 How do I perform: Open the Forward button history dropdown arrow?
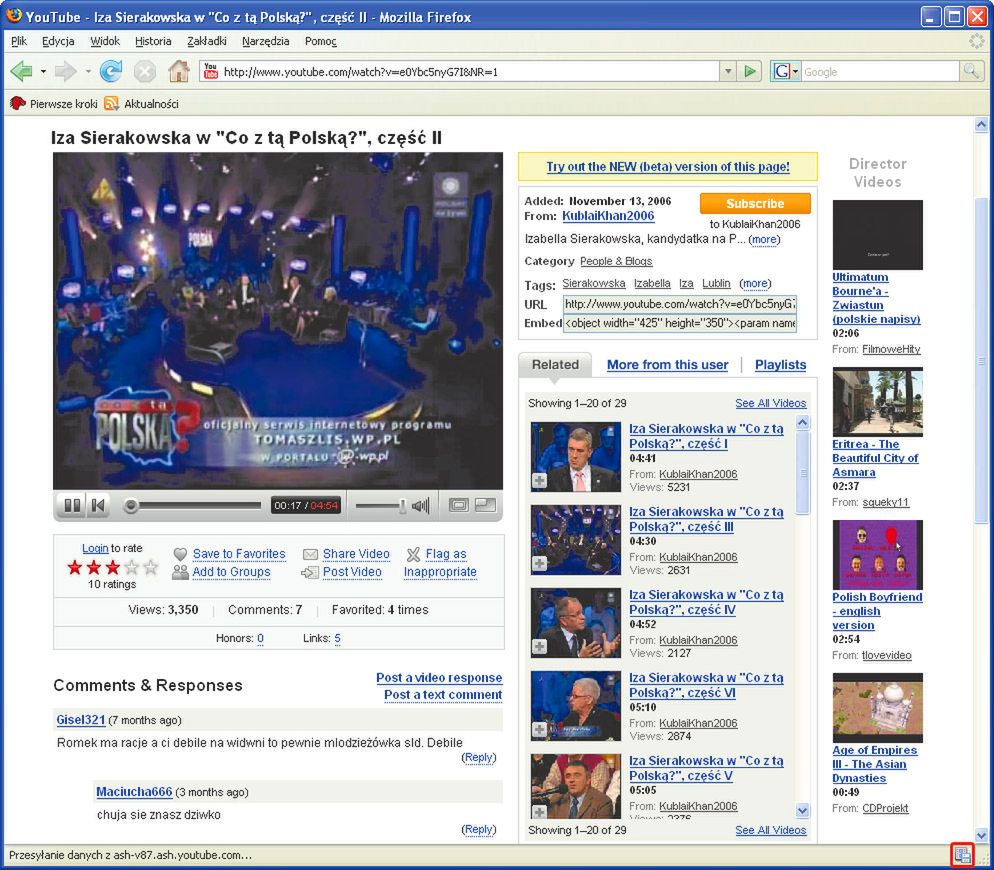[87, 72]
